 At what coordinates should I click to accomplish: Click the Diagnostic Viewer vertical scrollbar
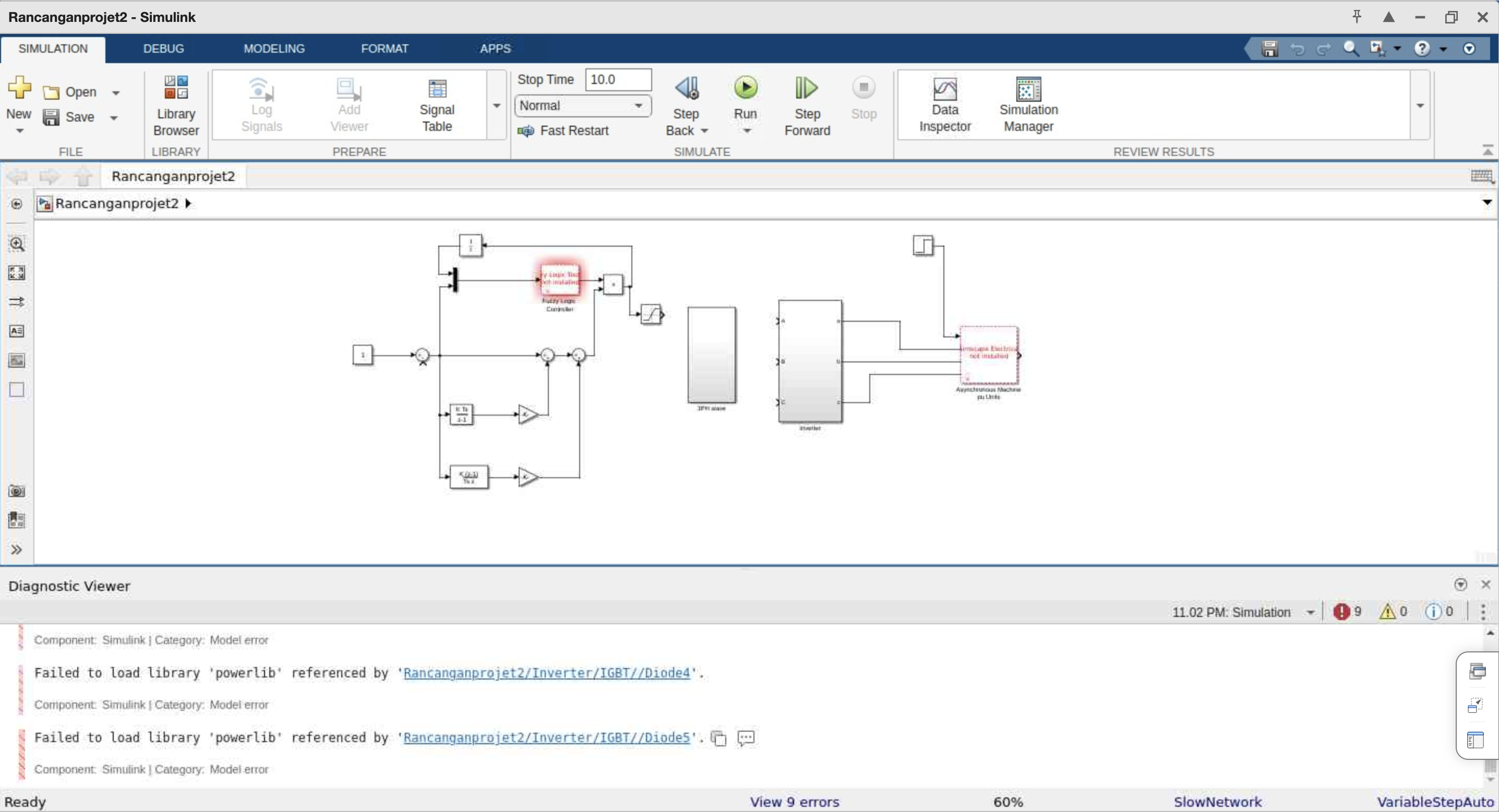pos(1490,705)
